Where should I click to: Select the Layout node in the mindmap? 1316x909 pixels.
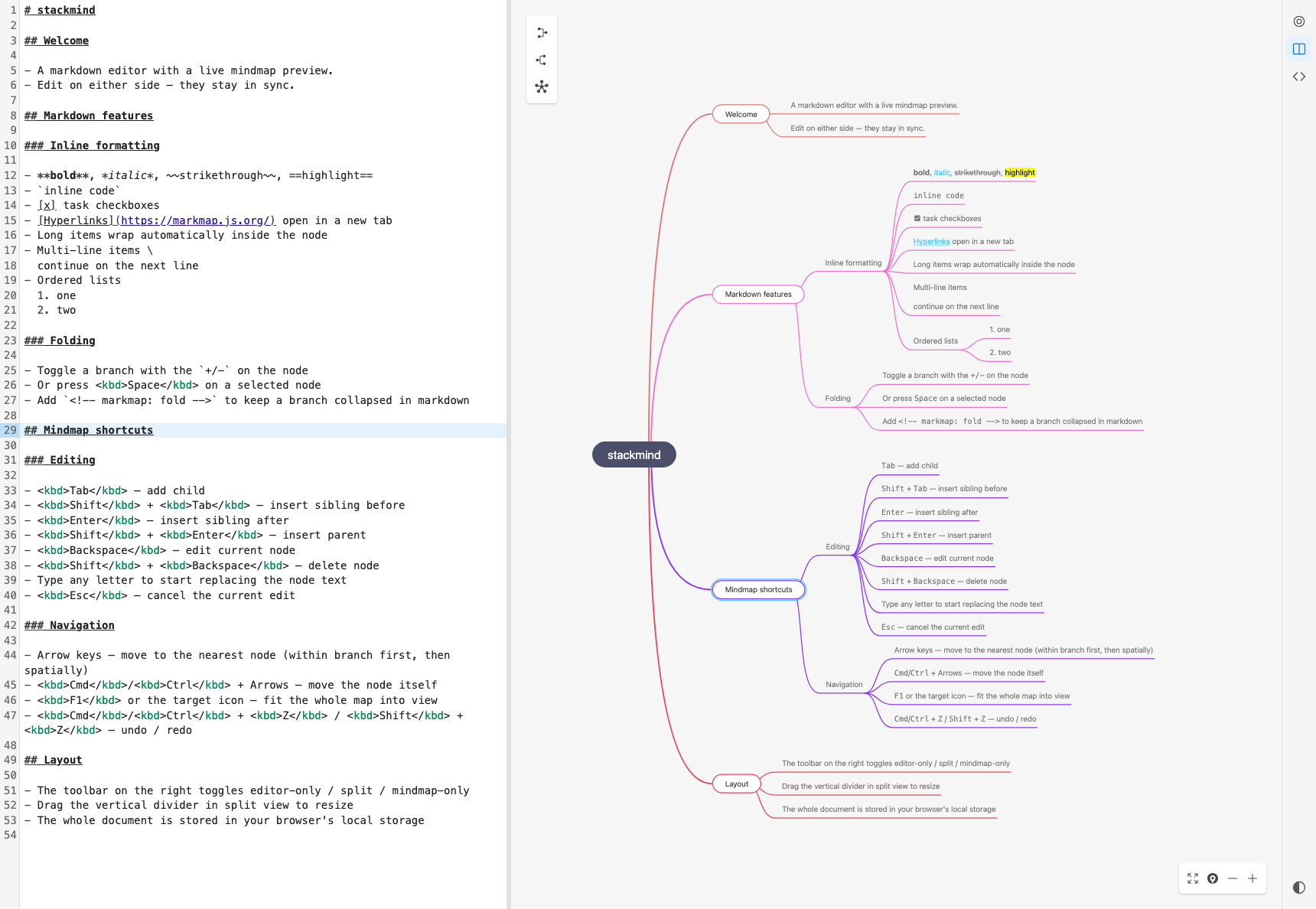(736, 784)
